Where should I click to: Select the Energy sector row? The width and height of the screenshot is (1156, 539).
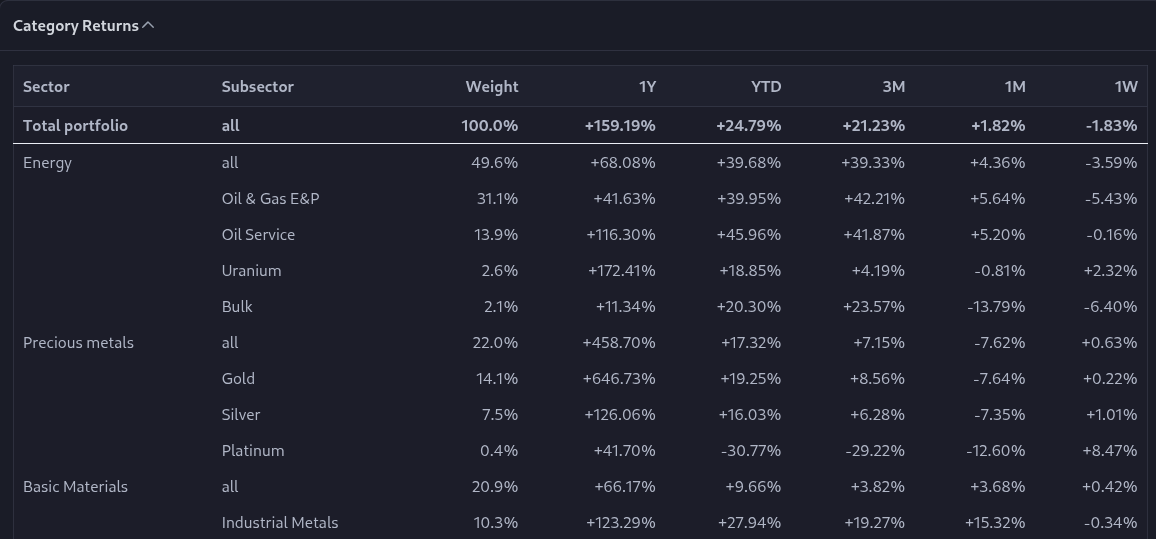(580, 163)
